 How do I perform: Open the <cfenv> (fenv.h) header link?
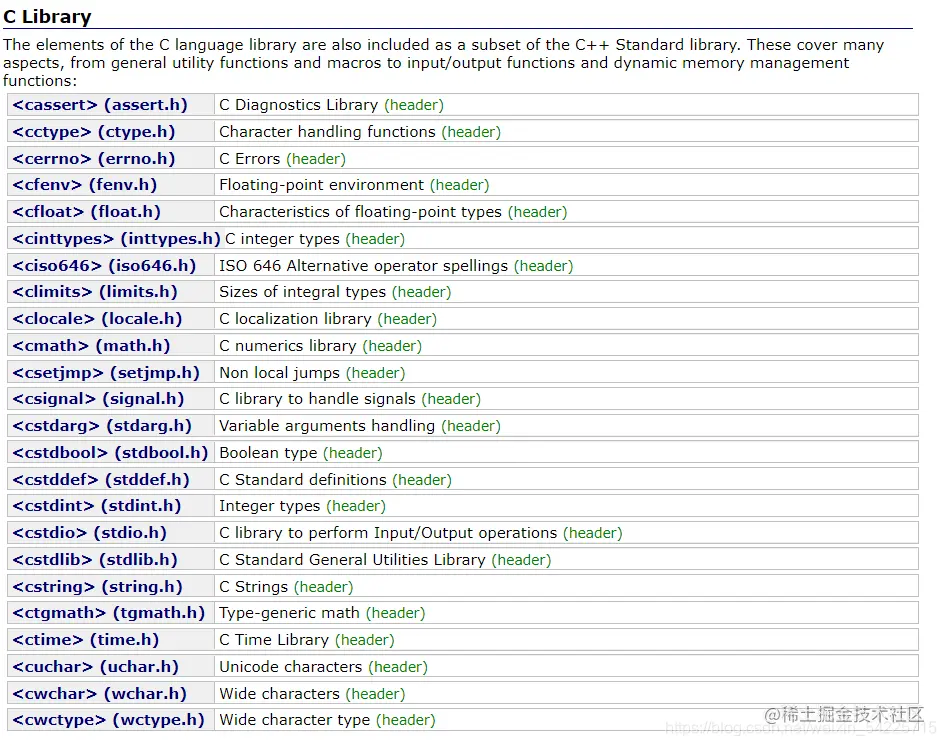[x=84, y=185]
